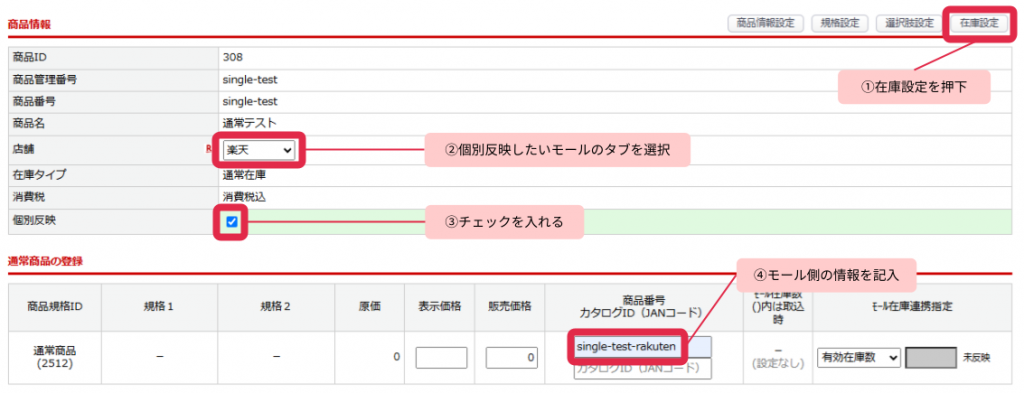Select the 消費税 row label
Viewport: 1024px width, 393px height.
[x=29, y=196]
